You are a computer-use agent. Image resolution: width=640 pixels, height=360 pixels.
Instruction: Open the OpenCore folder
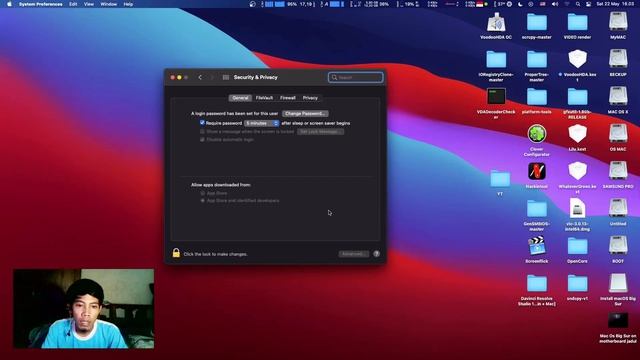point(577,247)
